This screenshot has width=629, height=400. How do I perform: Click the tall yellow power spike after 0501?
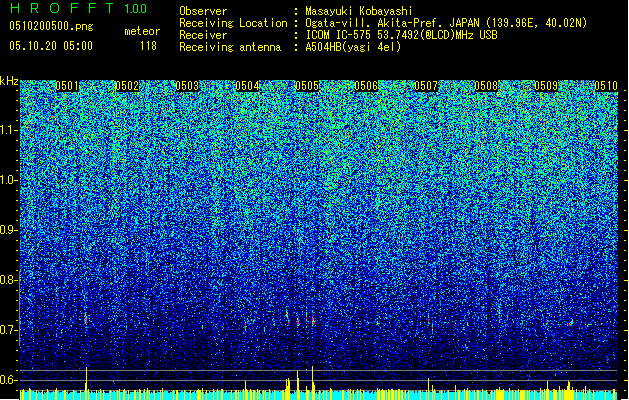[x=86, y=379]
